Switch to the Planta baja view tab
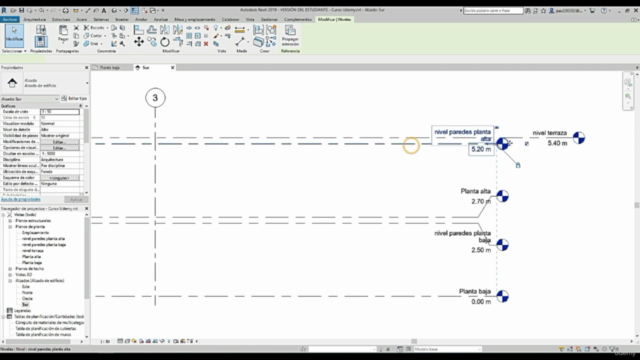This screenshot has width=640, height=360. click(x=110, y=68)
